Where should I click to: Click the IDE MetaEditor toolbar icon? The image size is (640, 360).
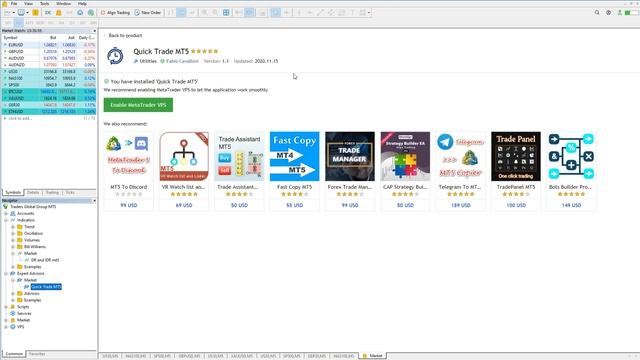pyautogui.click(x=48, y=13)
